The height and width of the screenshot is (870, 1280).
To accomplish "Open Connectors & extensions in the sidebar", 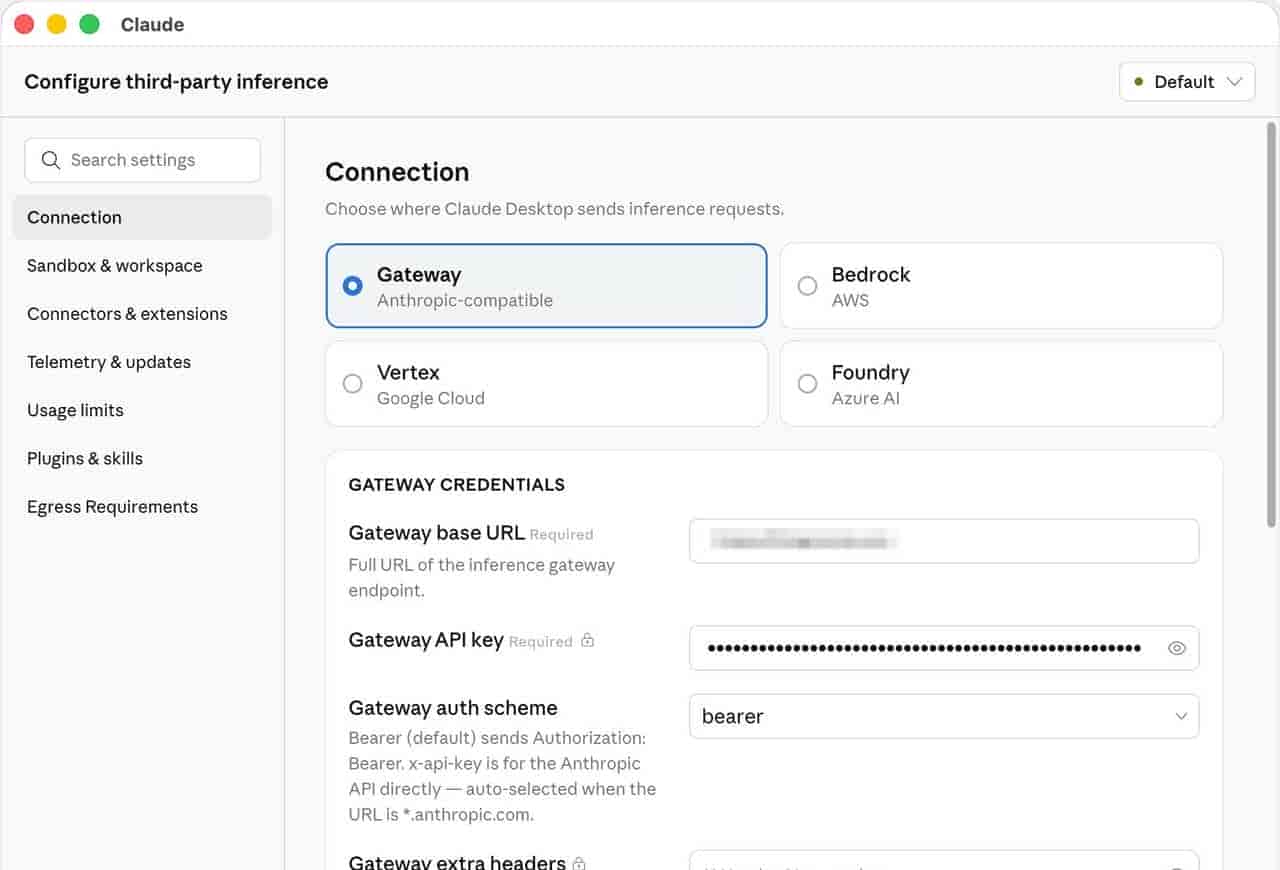I will pyautogui.click(x=142, y=314).
